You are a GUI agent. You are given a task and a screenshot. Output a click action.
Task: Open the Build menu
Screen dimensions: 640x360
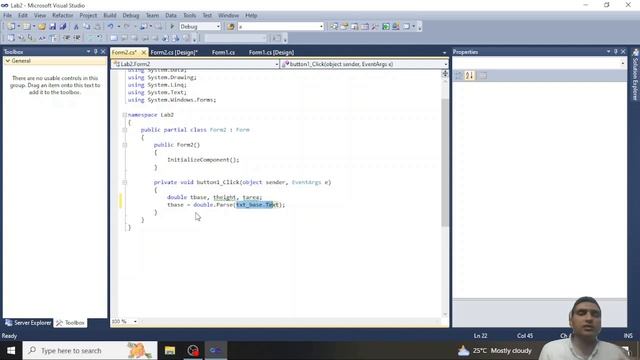110,16
